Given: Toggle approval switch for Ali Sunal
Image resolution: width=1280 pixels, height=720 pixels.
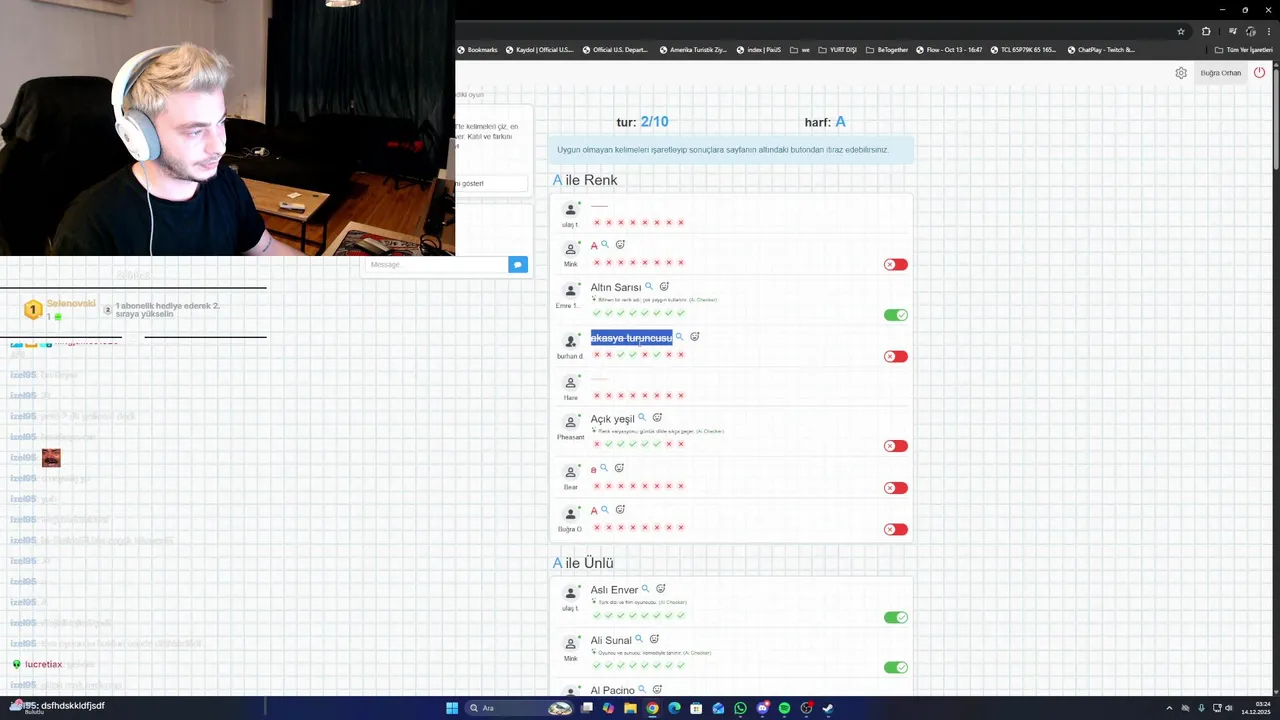Looking at the screenshot, I should click(x=896, y=667).
